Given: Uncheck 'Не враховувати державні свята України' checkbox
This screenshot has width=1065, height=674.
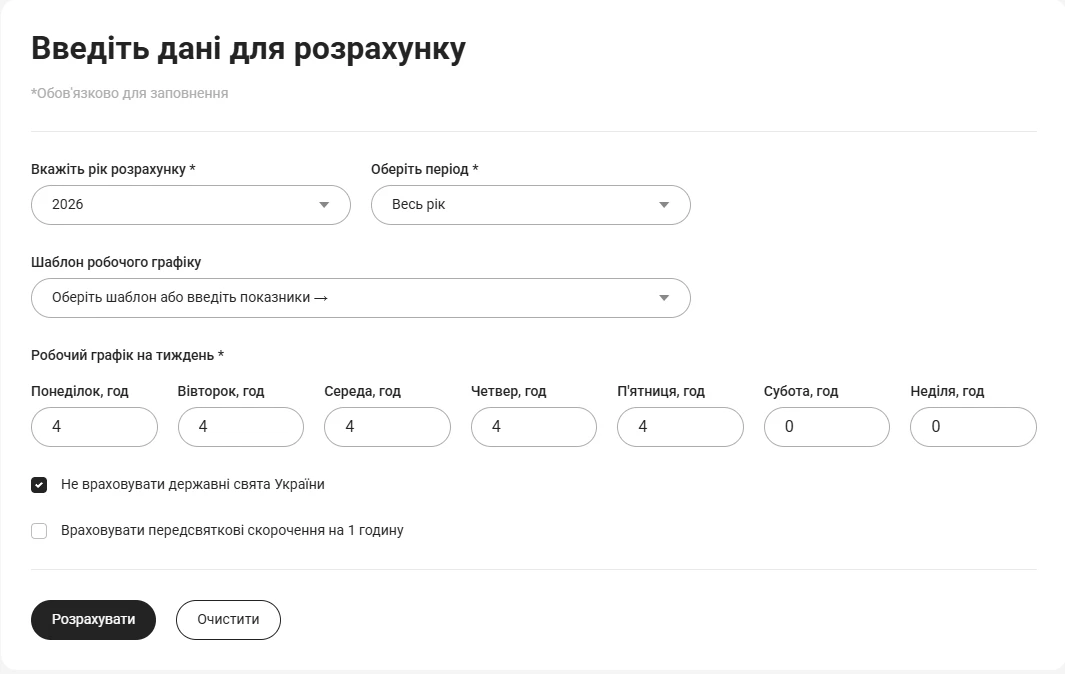Looking at the screenshot, I should click(39, 485).
